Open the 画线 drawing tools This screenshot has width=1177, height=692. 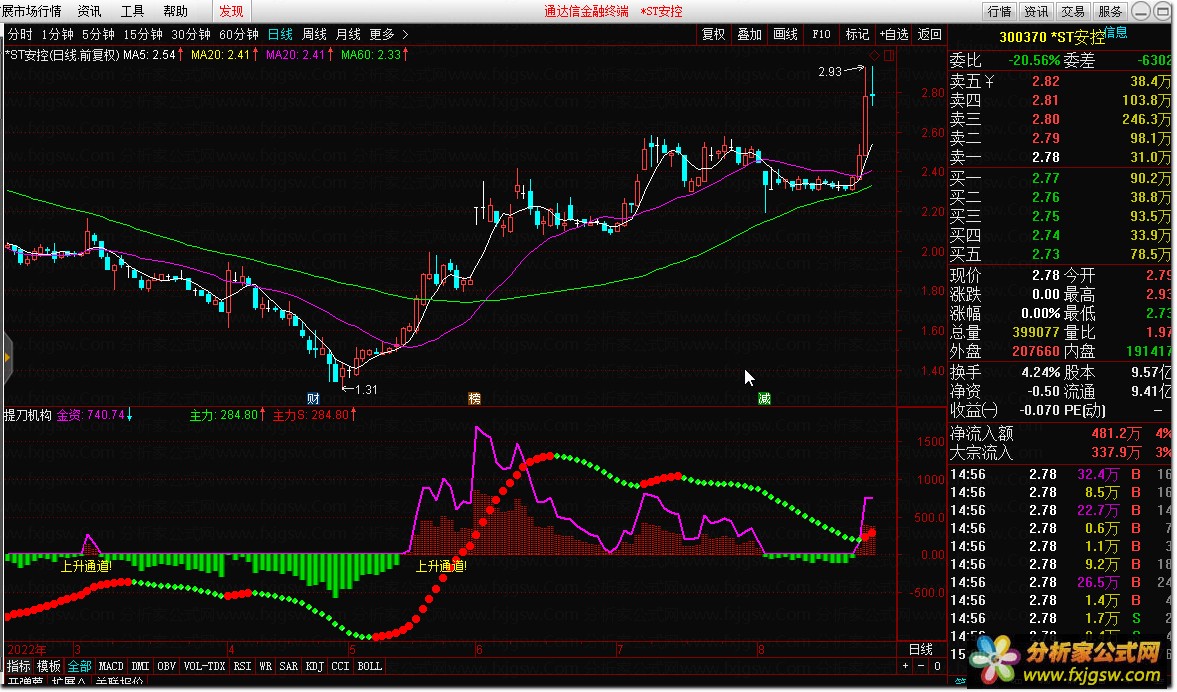tap(785, 35)
